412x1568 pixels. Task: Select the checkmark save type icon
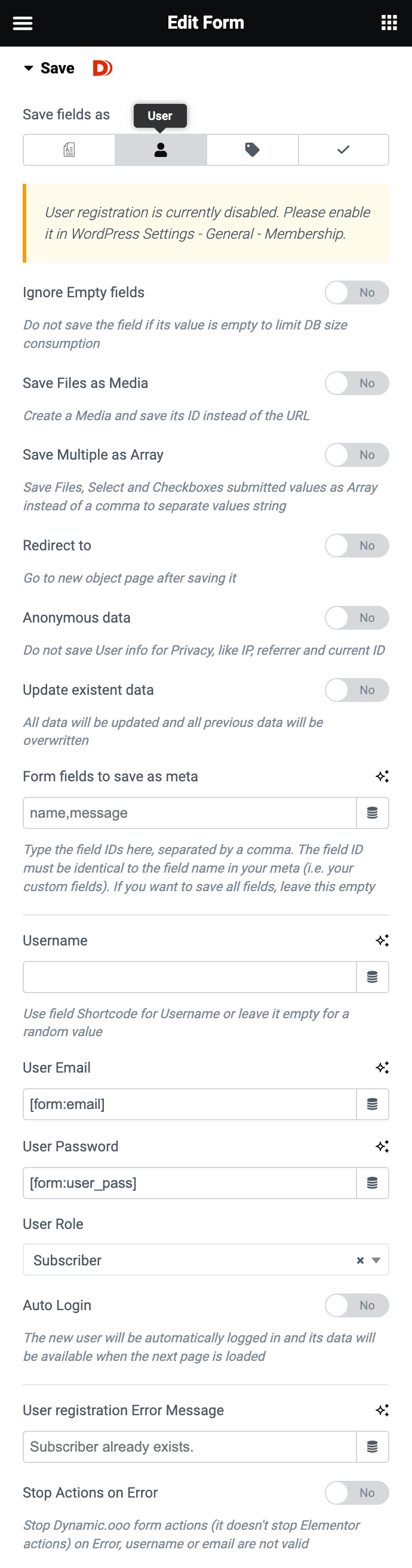point(343,149)
